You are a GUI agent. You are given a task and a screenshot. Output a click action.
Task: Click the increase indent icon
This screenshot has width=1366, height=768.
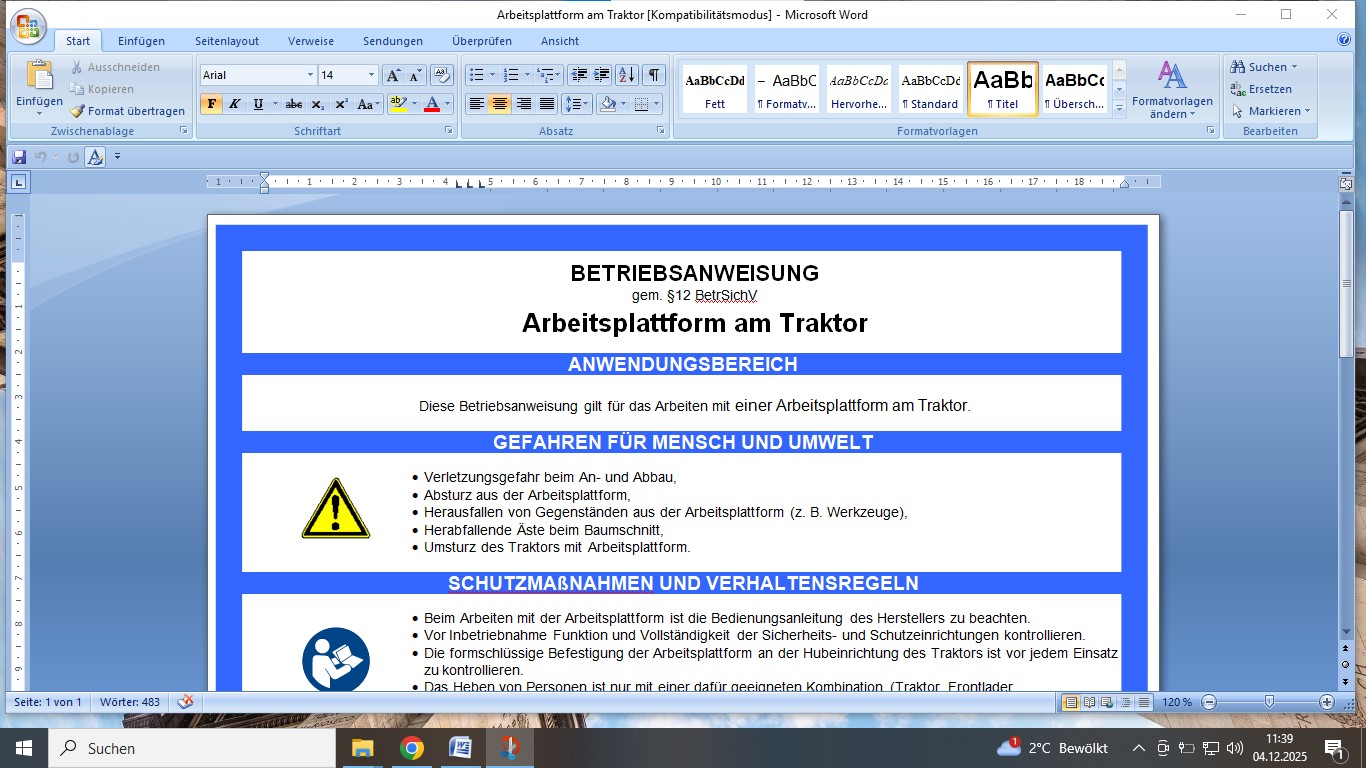click(602, 75)
